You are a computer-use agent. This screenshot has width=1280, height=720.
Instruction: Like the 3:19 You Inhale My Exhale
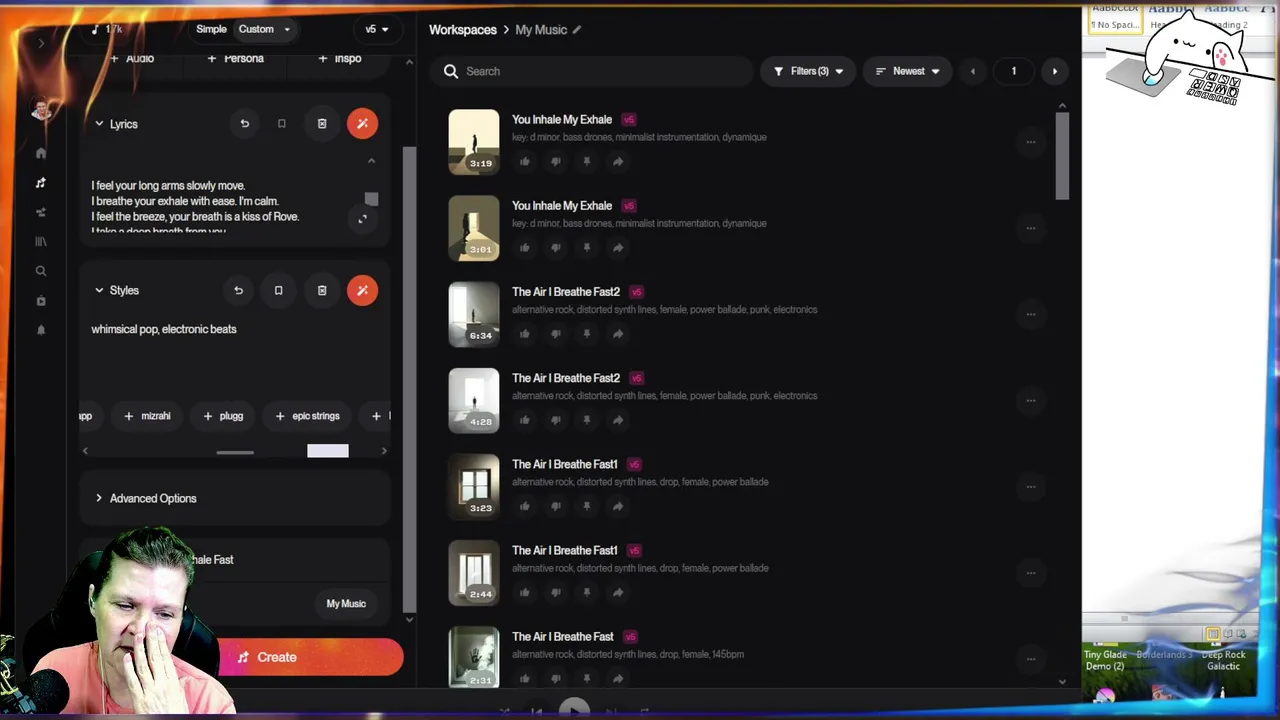(525, 162)
